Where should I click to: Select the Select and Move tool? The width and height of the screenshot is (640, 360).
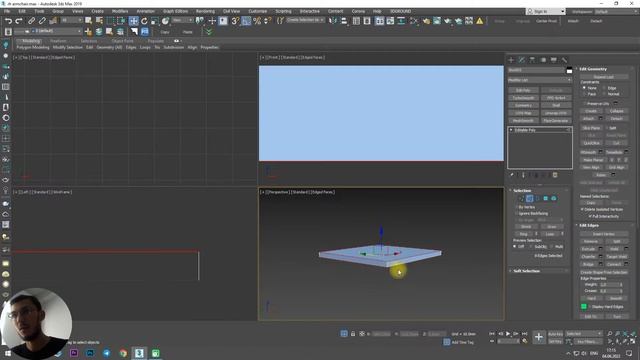pyautogui.click(x=133, y=21)
